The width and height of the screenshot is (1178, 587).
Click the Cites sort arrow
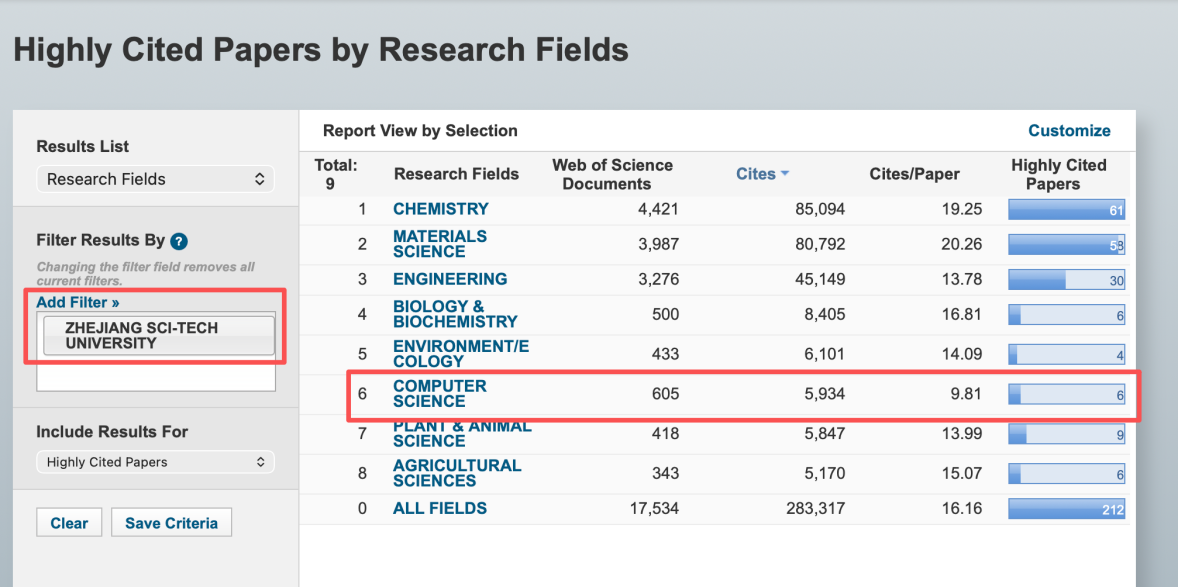click(x=785, y=174)
